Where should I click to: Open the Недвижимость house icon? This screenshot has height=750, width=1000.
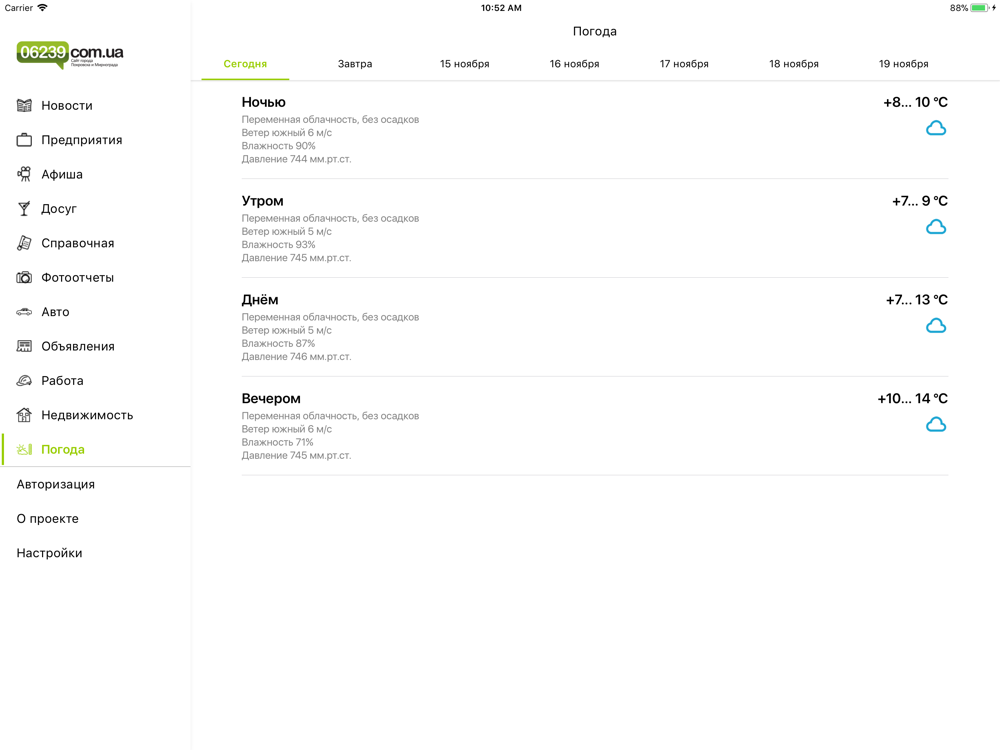24,415
